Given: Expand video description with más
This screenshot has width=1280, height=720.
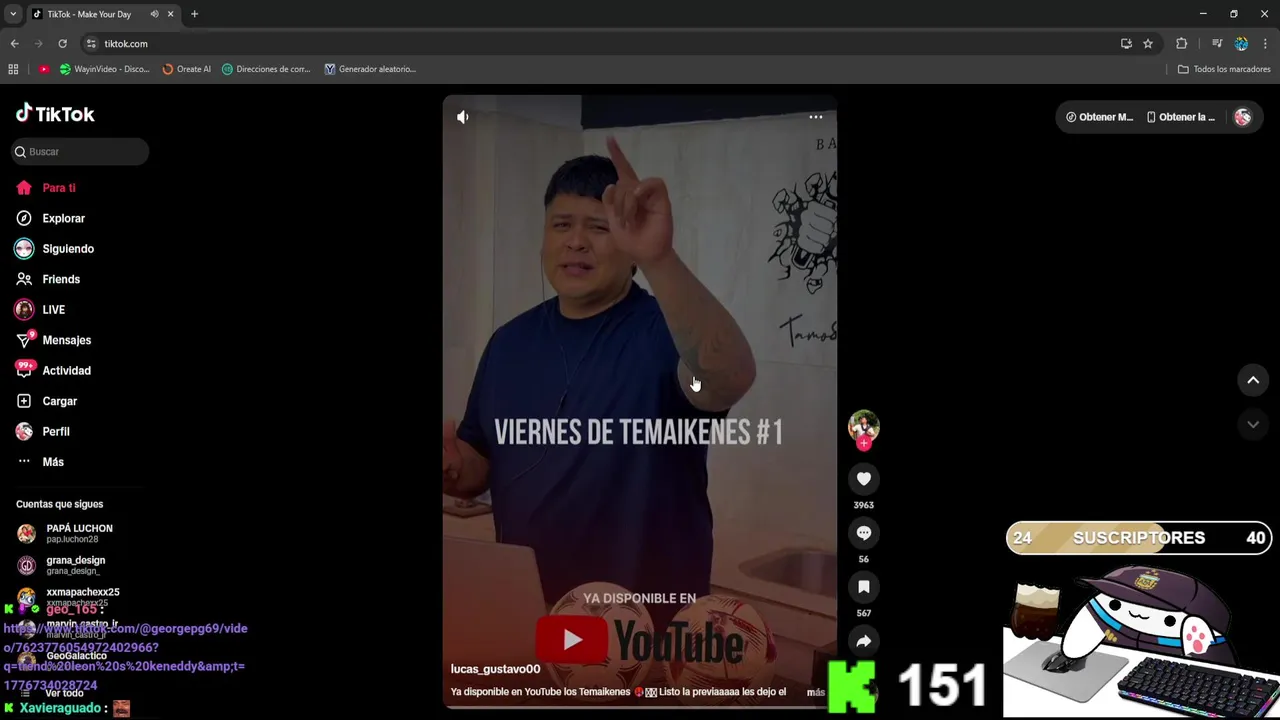Looking at the screenshot, I should pyautogui.click(x=815, y=692).
